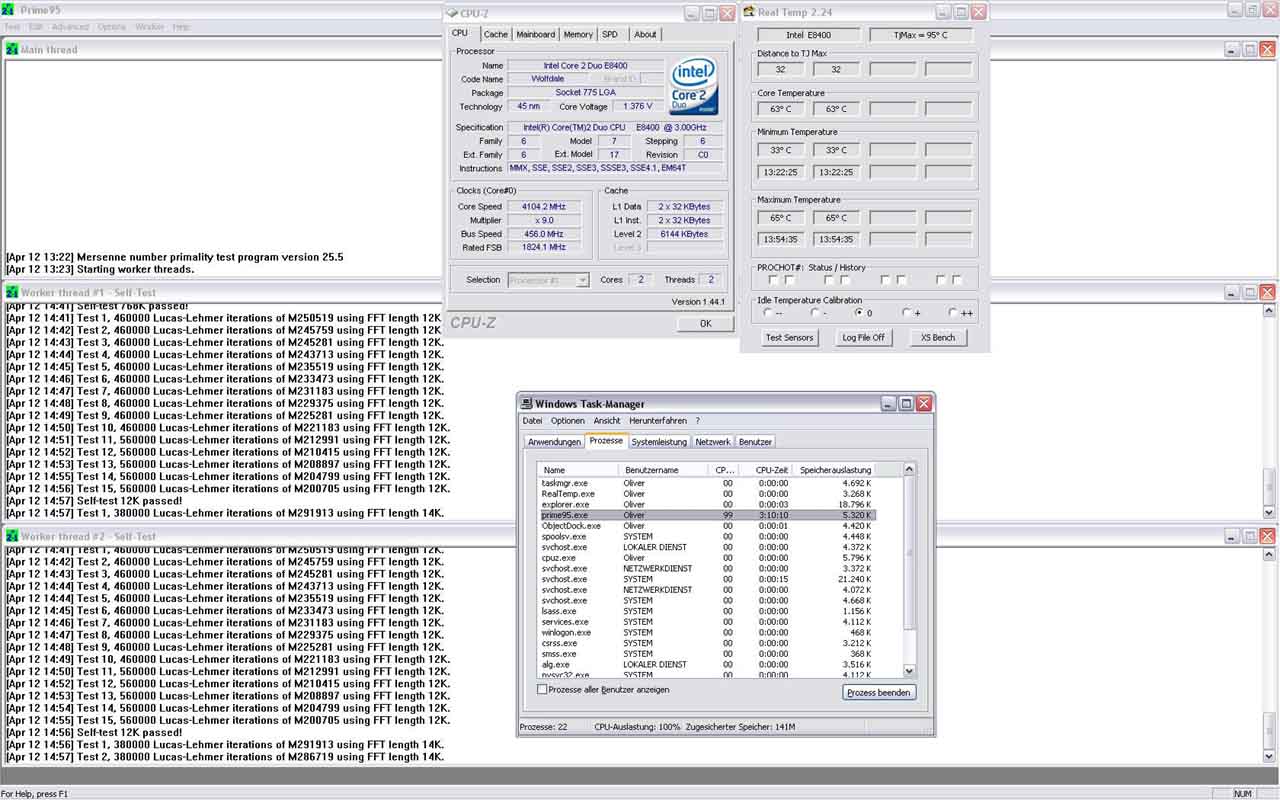Switch to the Netzwerk tab in Task-Manager
The width and height of the screenshot is (1280, 800).
pos(713,442)
